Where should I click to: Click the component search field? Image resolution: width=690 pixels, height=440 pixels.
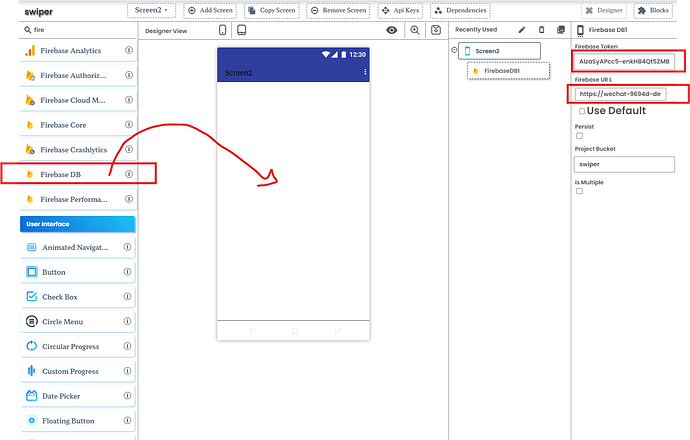tap(79, 30)
